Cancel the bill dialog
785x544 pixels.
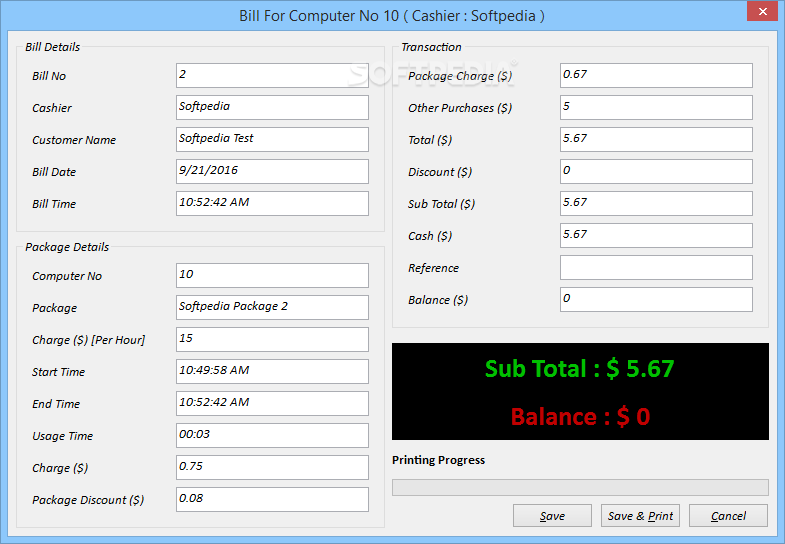point(728,515)
